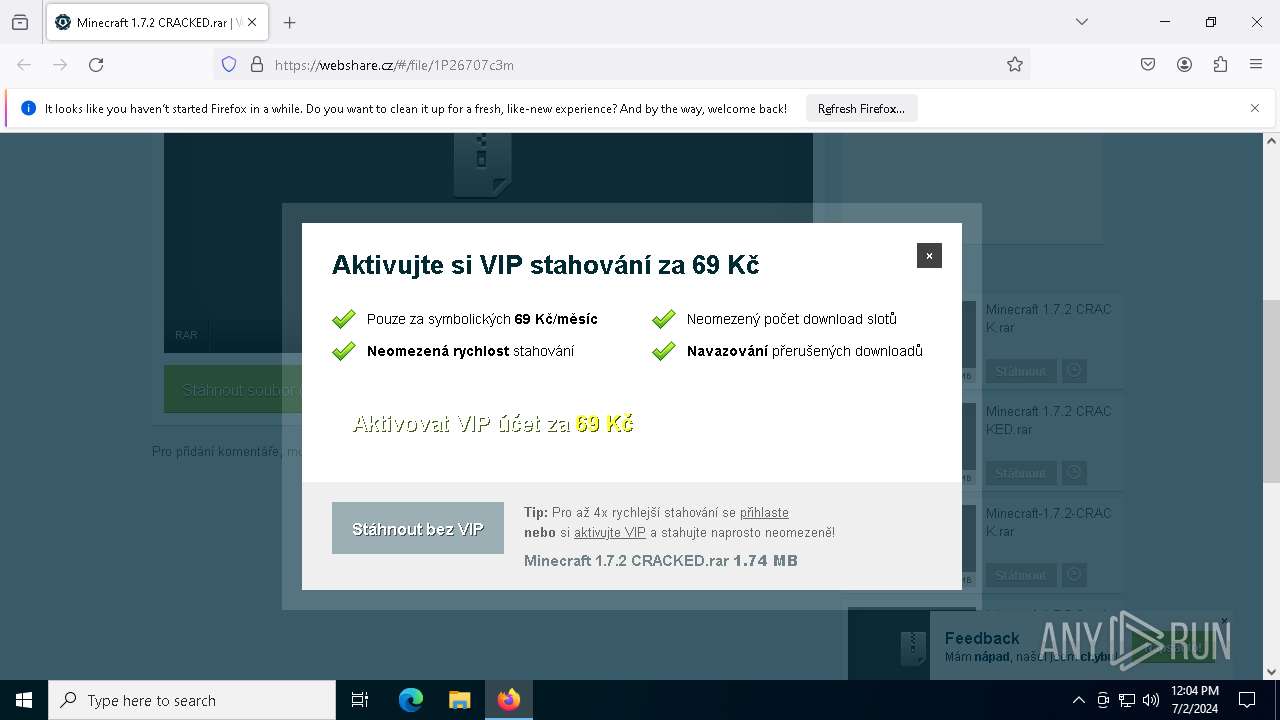Viewport: 1280px width, 720px height.
Task: Click the green Stáhnout soubor button behind popup
Action: (234, 390)
